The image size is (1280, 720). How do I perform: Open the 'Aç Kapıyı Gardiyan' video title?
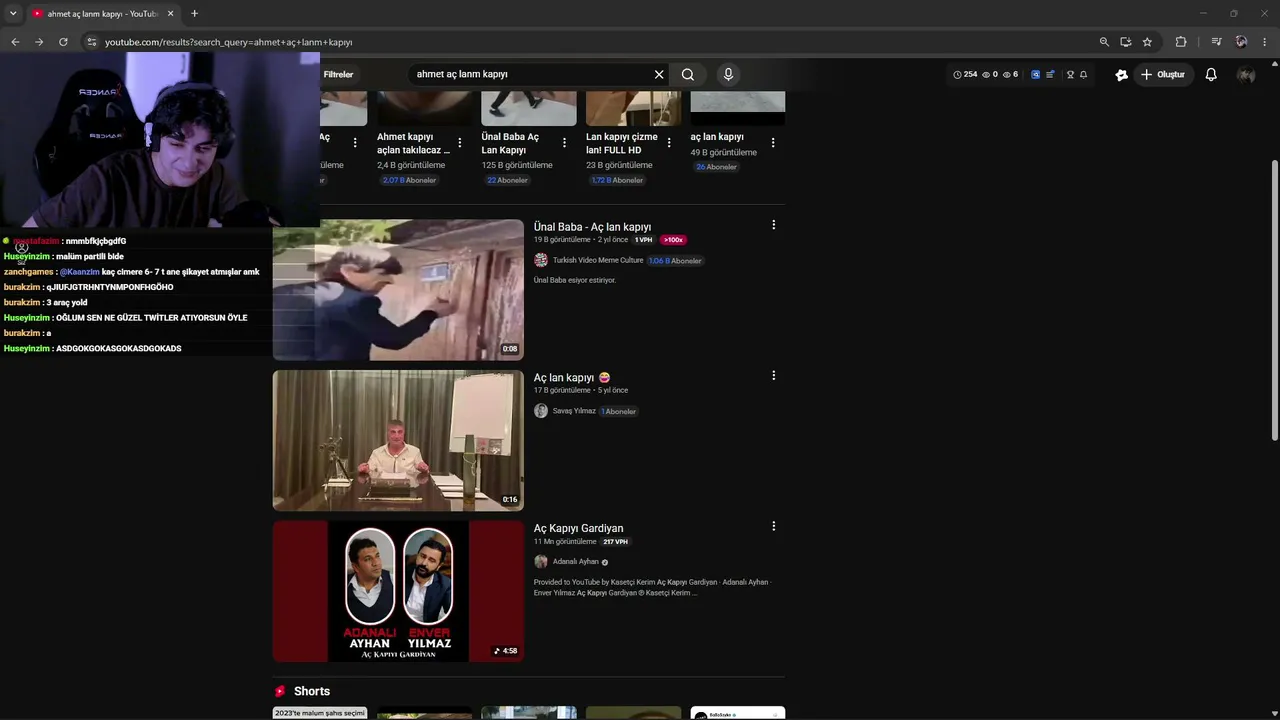click(578, 528)
